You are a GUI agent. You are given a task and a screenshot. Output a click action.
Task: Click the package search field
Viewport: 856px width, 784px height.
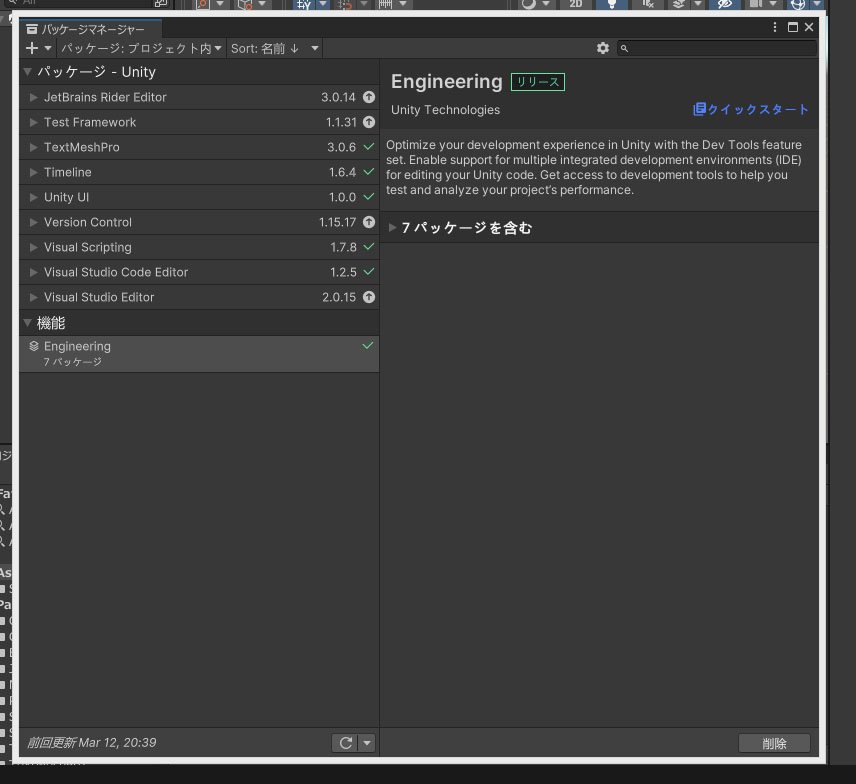coord(717,48)
